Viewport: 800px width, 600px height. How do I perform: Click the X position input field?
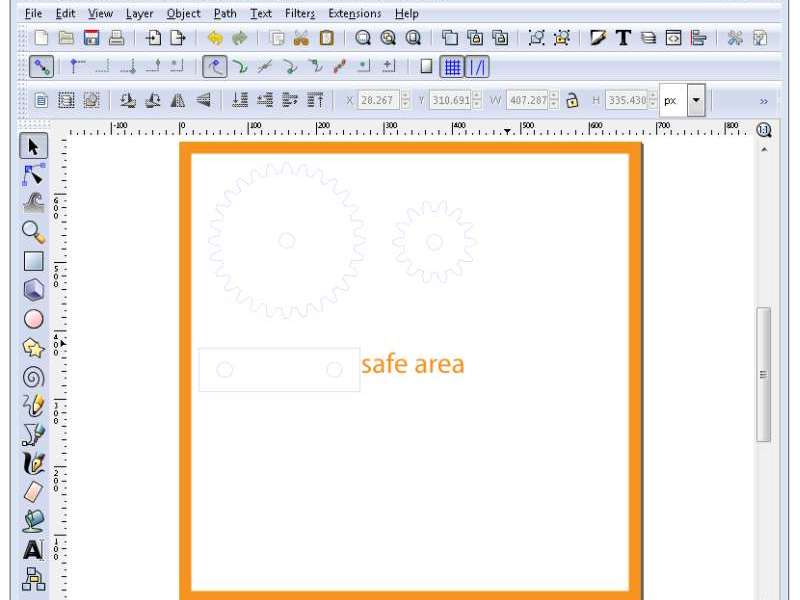click(x=379, y=100)
